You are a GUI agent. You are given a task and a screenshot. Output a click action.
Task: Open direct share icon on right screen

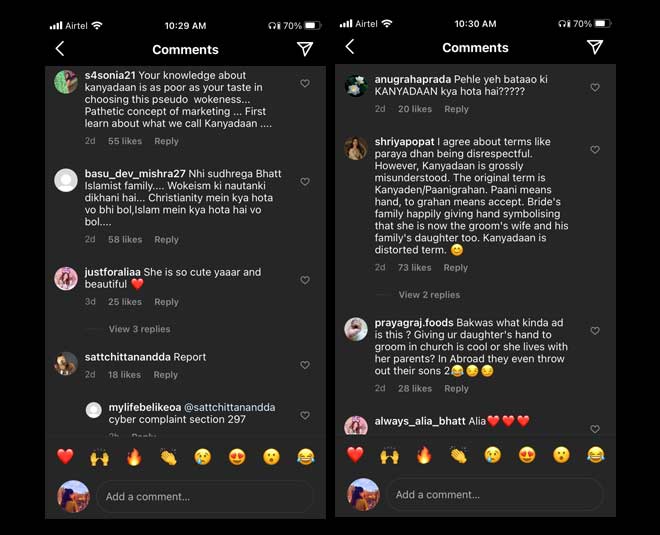(595, 47)
